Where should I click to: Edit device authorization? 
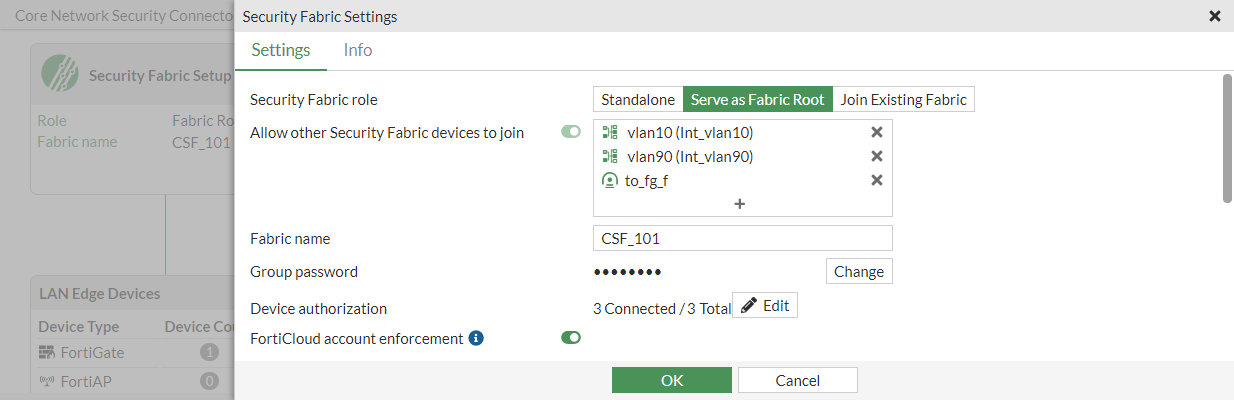pos(765,306)
